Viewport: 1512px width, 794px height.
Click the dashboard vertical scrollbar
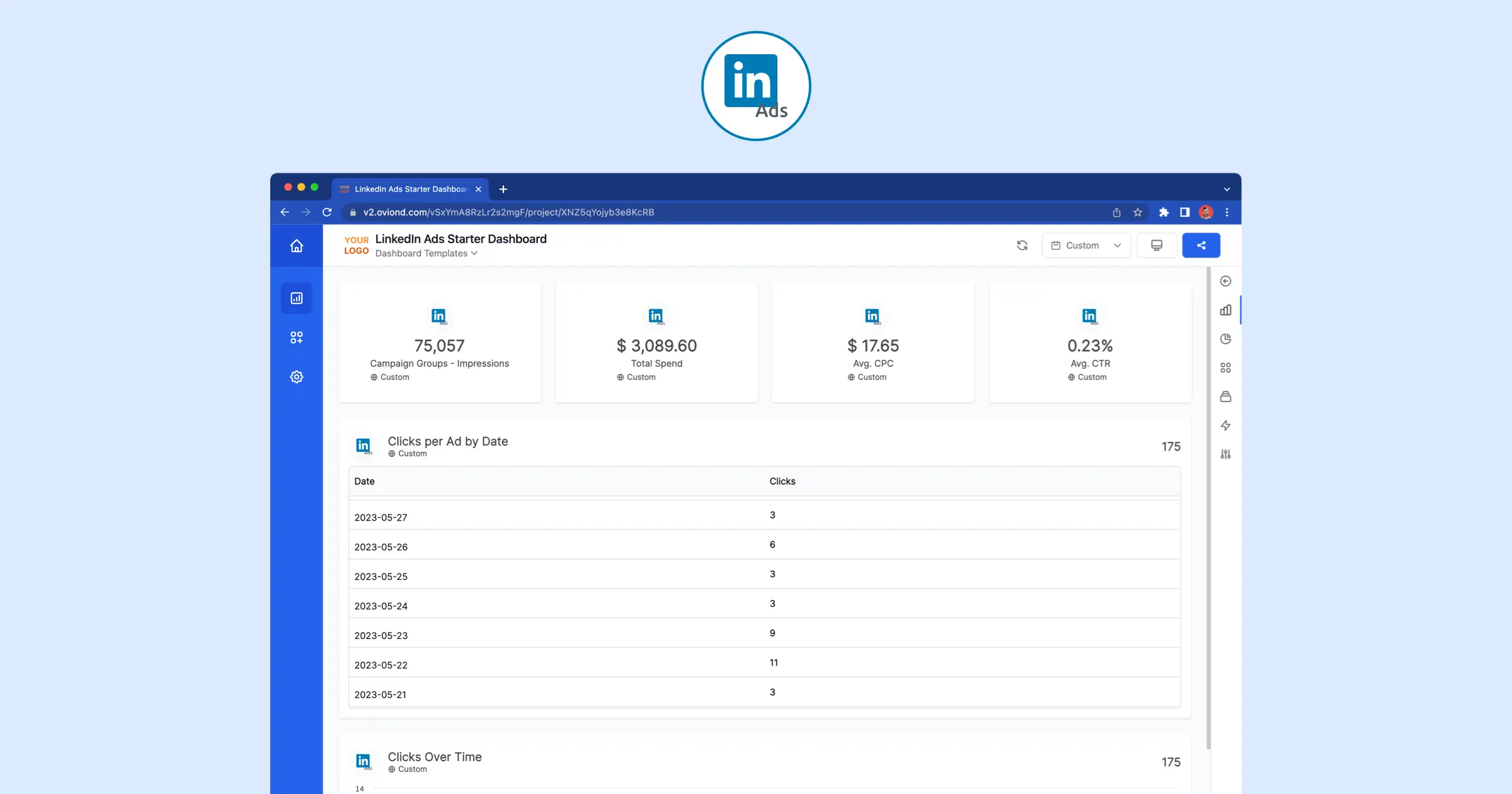coord(1208,508)
